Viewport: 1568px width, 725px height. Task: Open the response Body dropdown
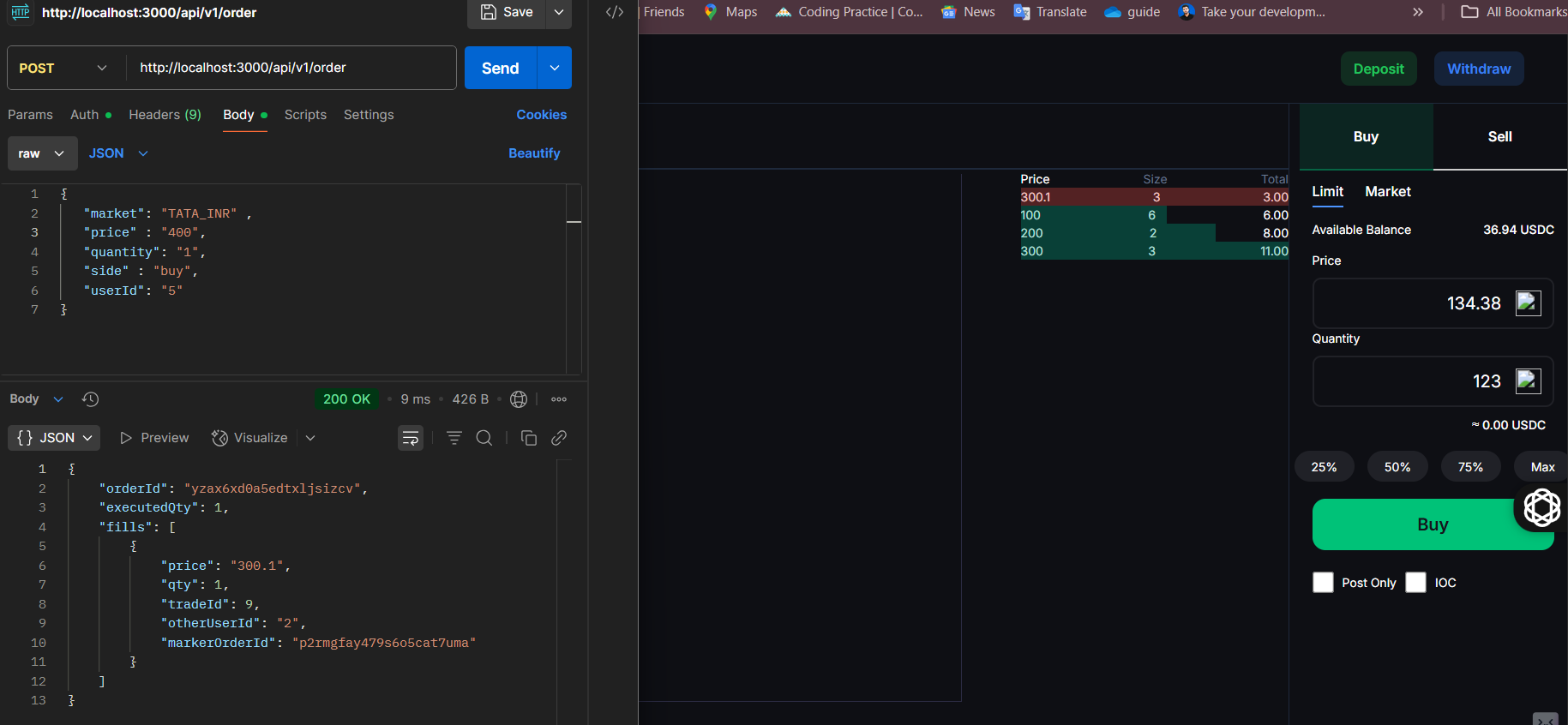pyautogui.click(x=37, y=399)
